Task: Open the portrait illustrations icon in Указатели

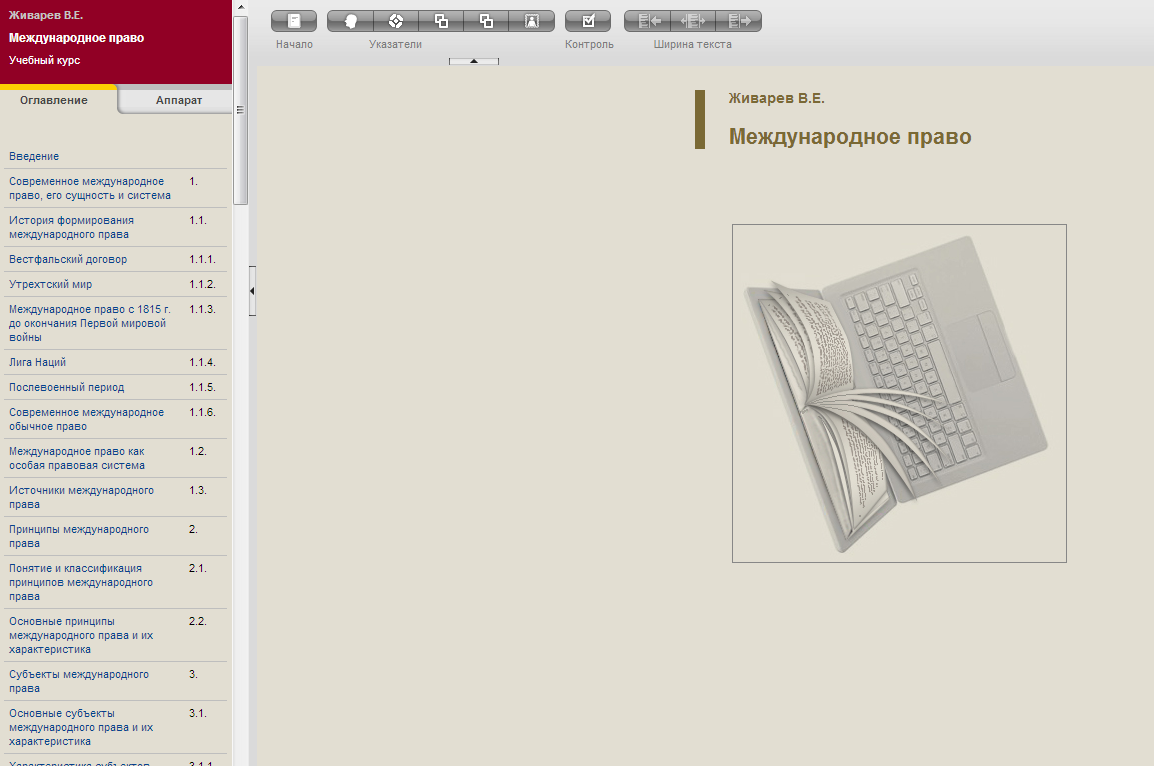Action: (531, 21)
